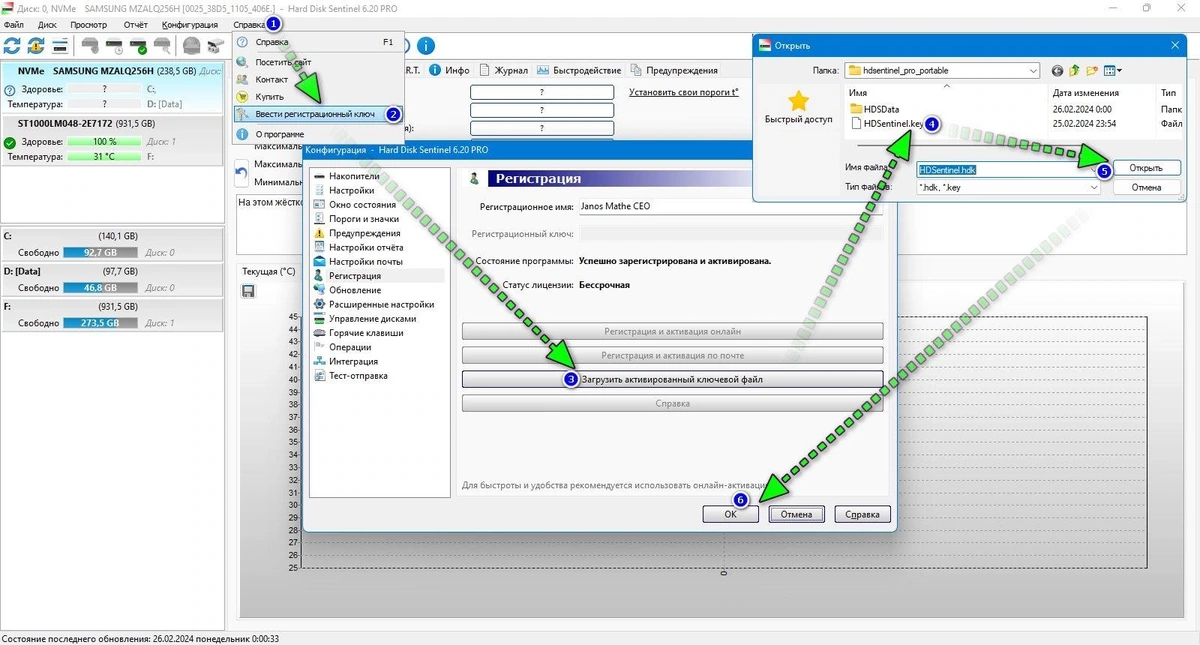The height and width of the screenshot is (645, 1200).
Task: Click the HDSentinel.key file icon
Action: (x=856, y=124)
